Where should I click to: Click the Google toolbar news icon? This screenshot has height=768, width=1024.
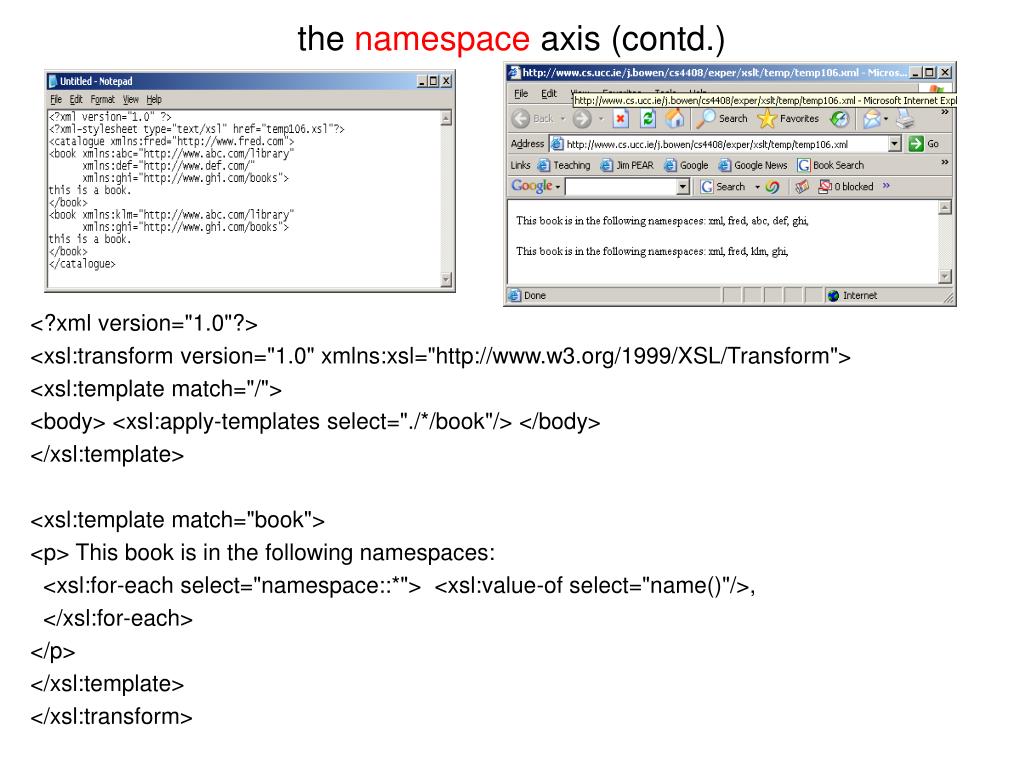802,187
